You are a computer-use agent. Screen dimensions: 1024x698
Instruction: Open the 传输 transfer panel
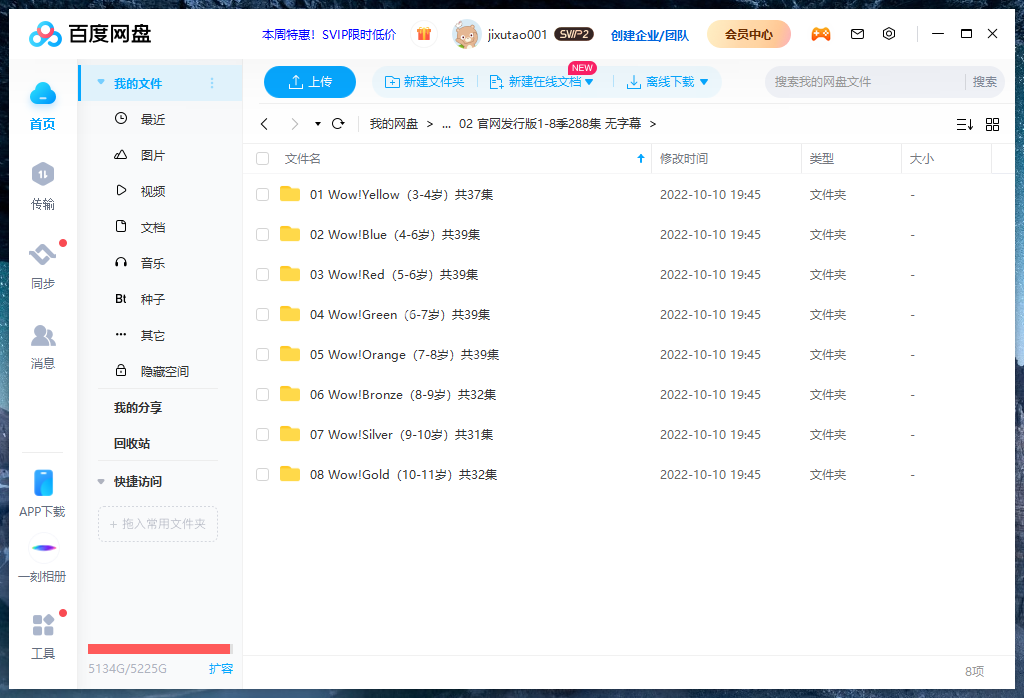[x=42, y=186]
